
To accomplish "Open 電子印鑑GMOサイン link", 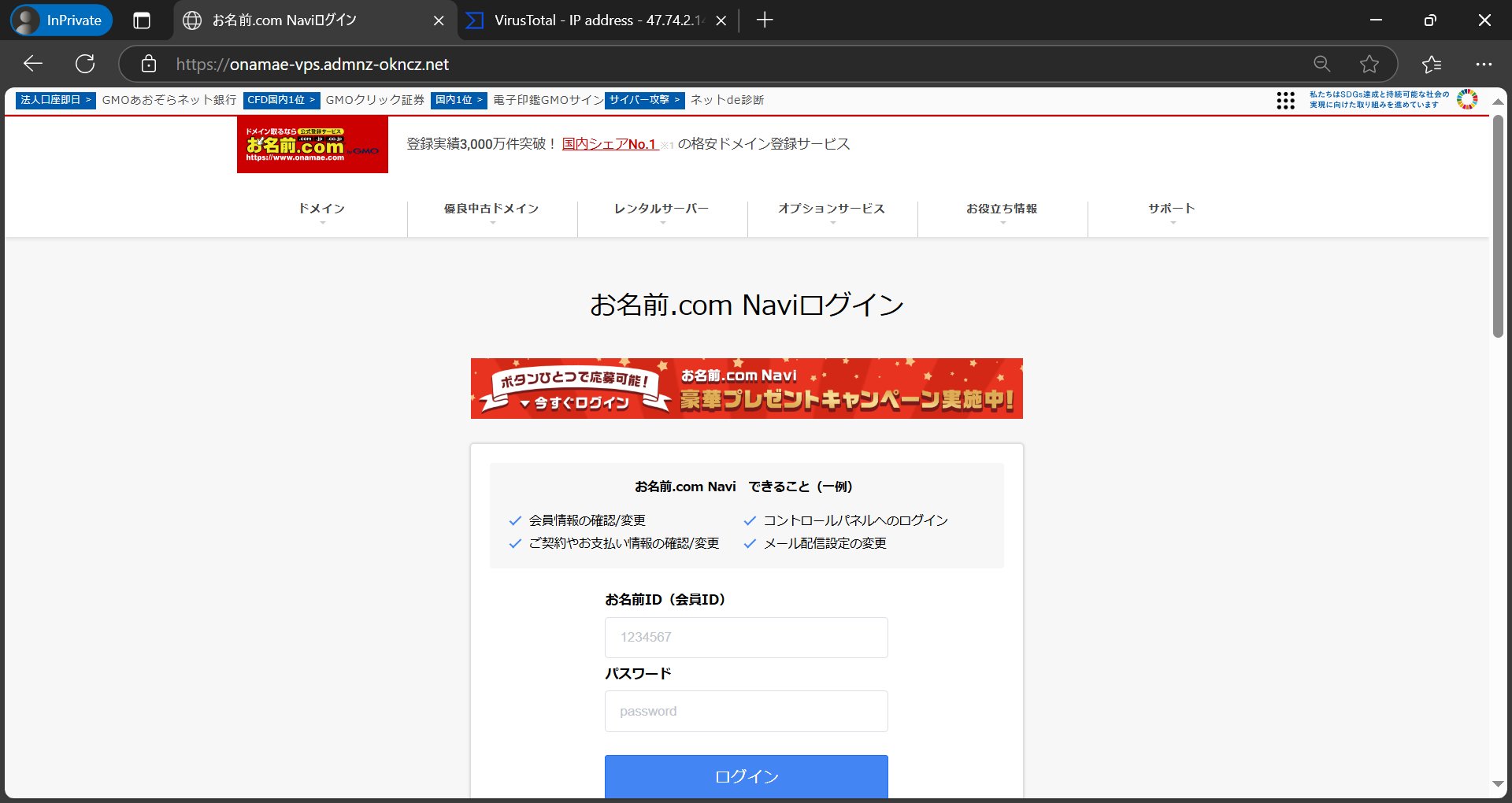I will (x=548, y=100).
